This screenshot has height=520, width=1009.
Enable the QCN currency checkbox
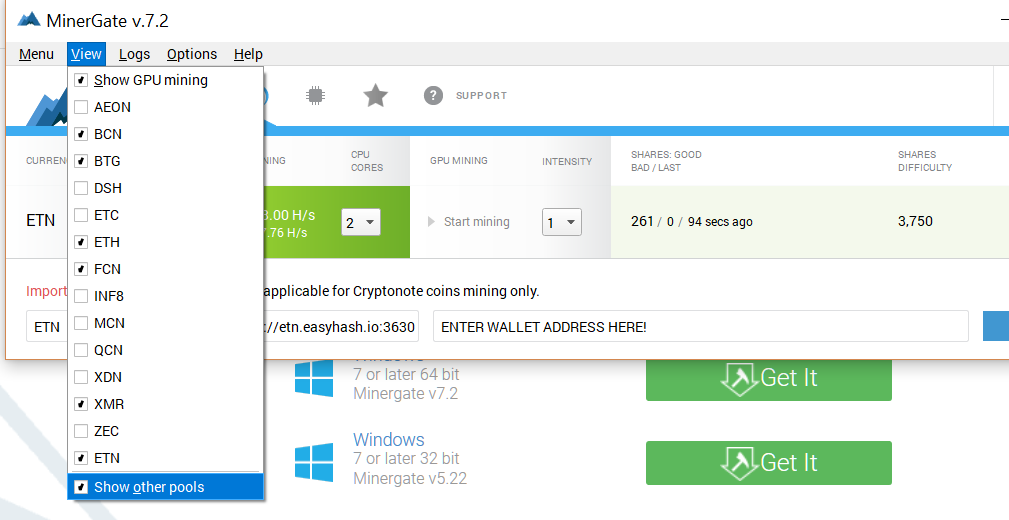81,351
